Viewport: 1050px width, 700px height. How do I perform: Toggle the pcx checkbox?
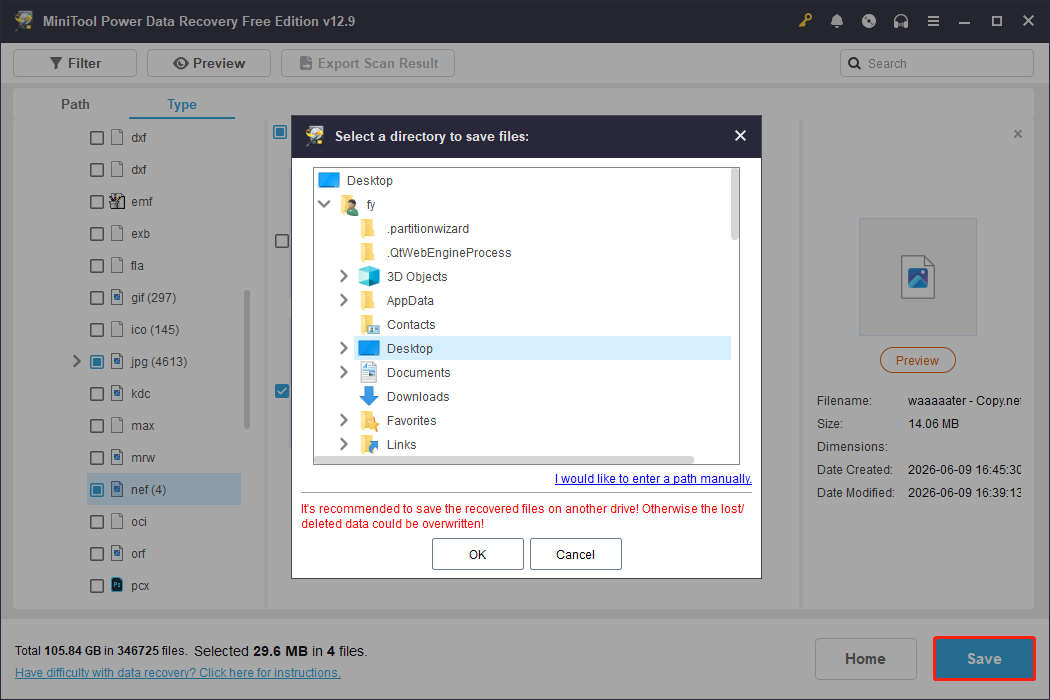click(97, 585)
